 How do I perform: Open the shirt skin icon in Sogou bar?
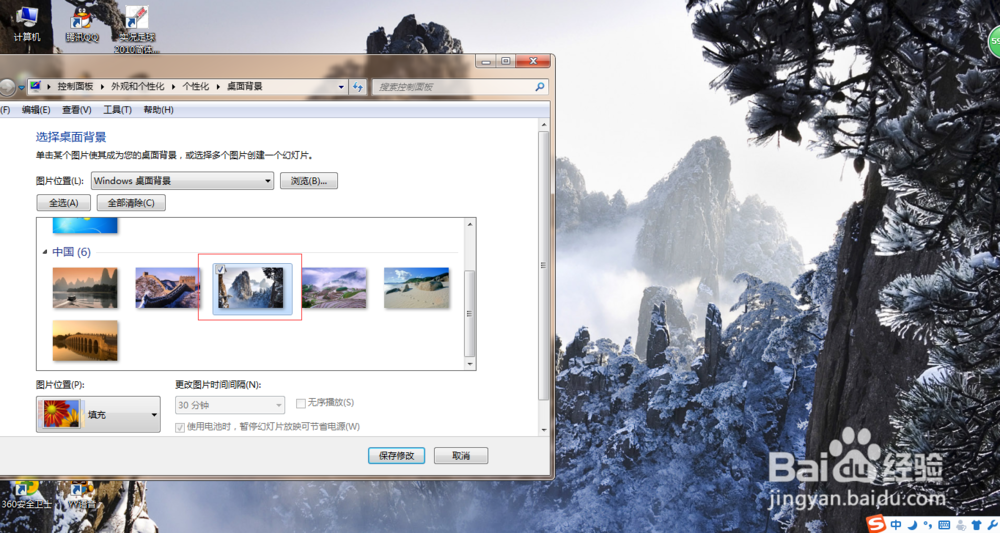point(977,525)
